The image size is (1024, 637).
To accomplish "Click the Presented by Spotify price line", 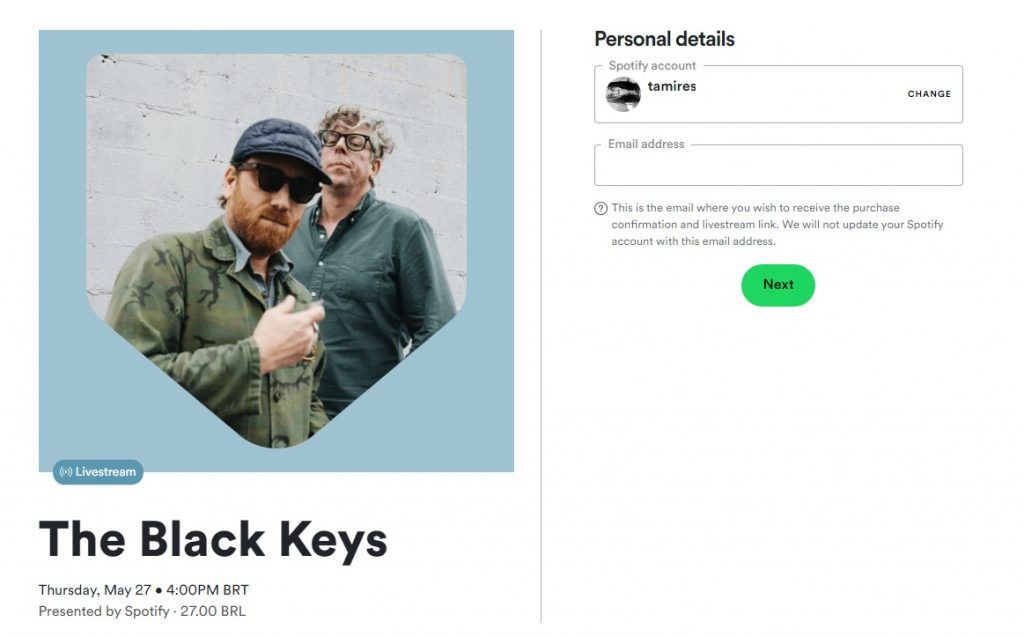I will tap(142, 612).
